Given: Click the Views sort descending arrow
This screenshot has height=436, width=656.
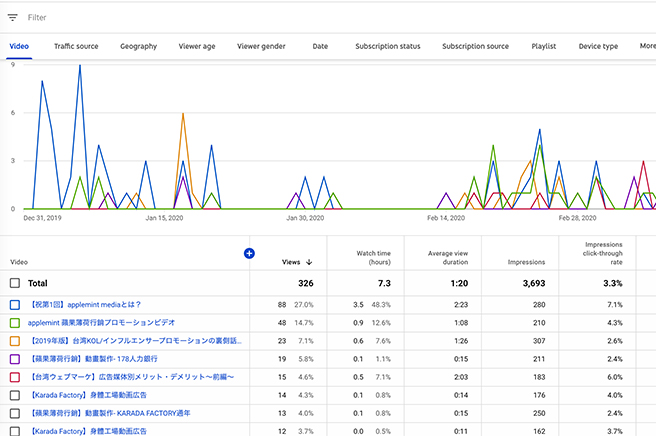Looking at the screenshot, I should [309, 262].
